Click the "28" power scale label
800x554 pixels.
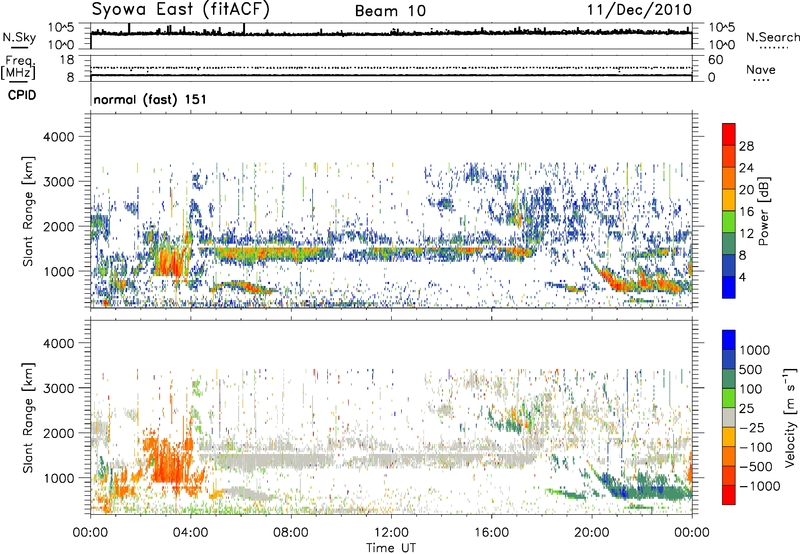click(746, 146)
